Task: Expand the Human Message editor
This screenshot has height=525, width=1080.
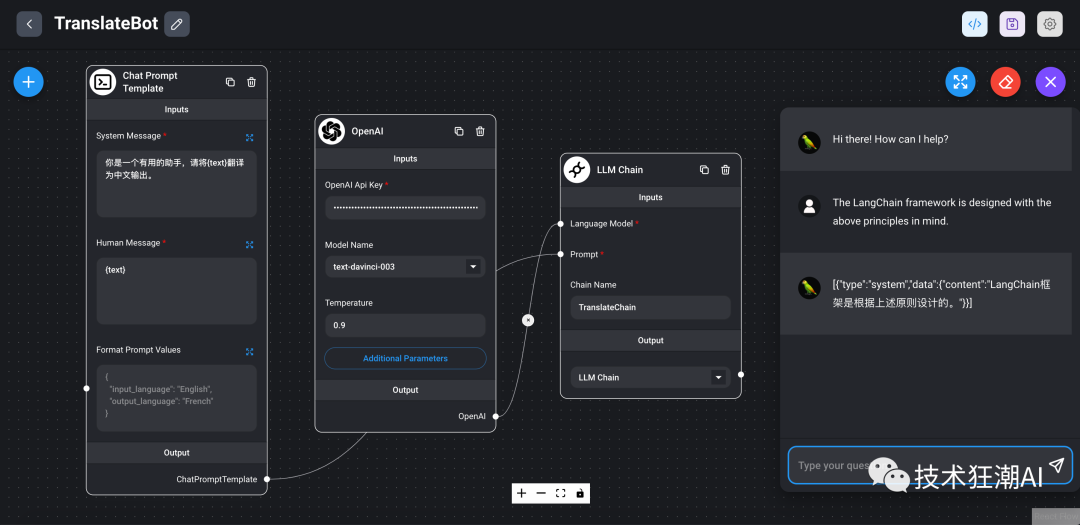Action: (249, 245)
